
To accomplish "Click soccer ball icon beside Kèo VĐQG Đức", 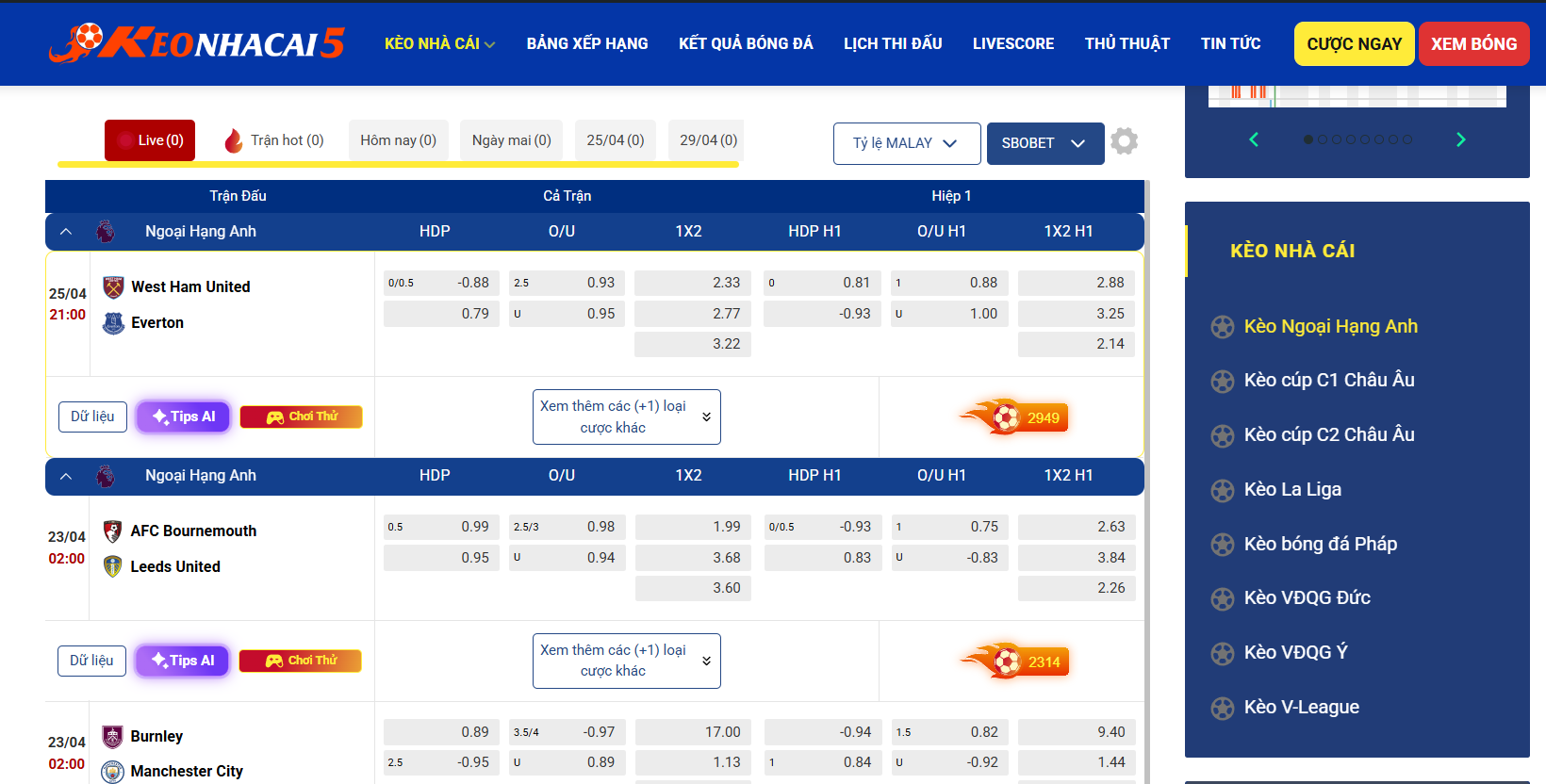I will [1223, 598].
